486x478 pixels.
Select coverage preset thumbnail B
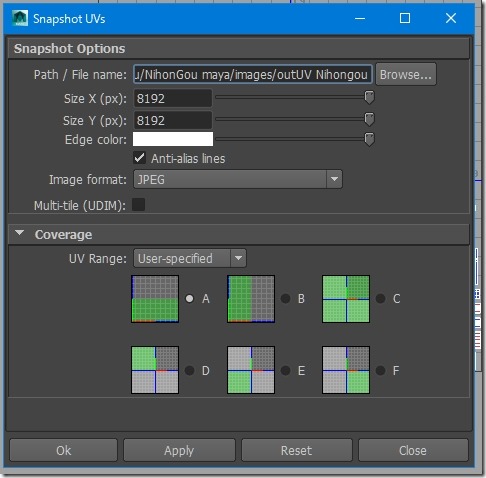click(x=251, y=299)
